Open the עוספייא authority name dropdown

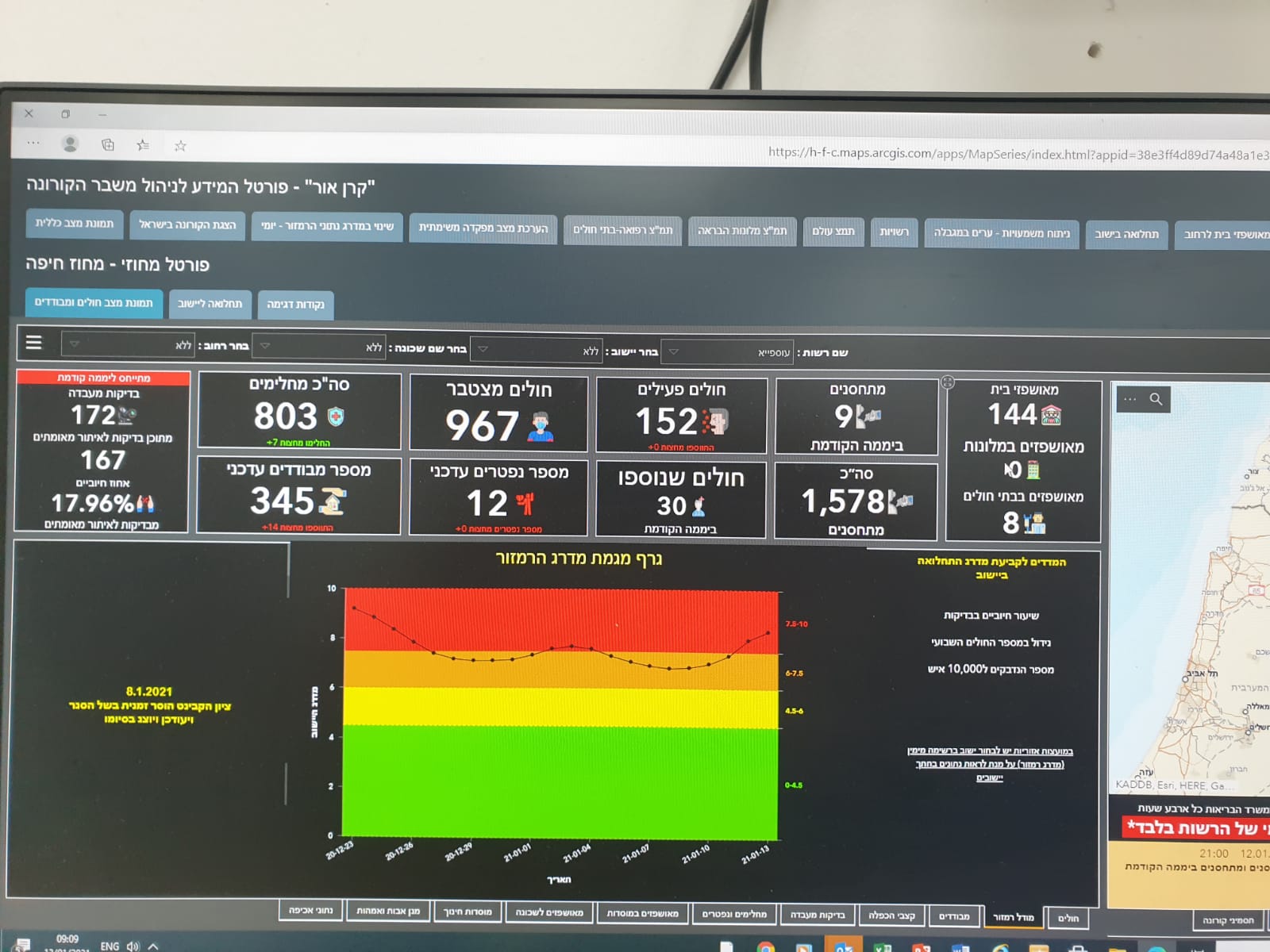(728, 351)
